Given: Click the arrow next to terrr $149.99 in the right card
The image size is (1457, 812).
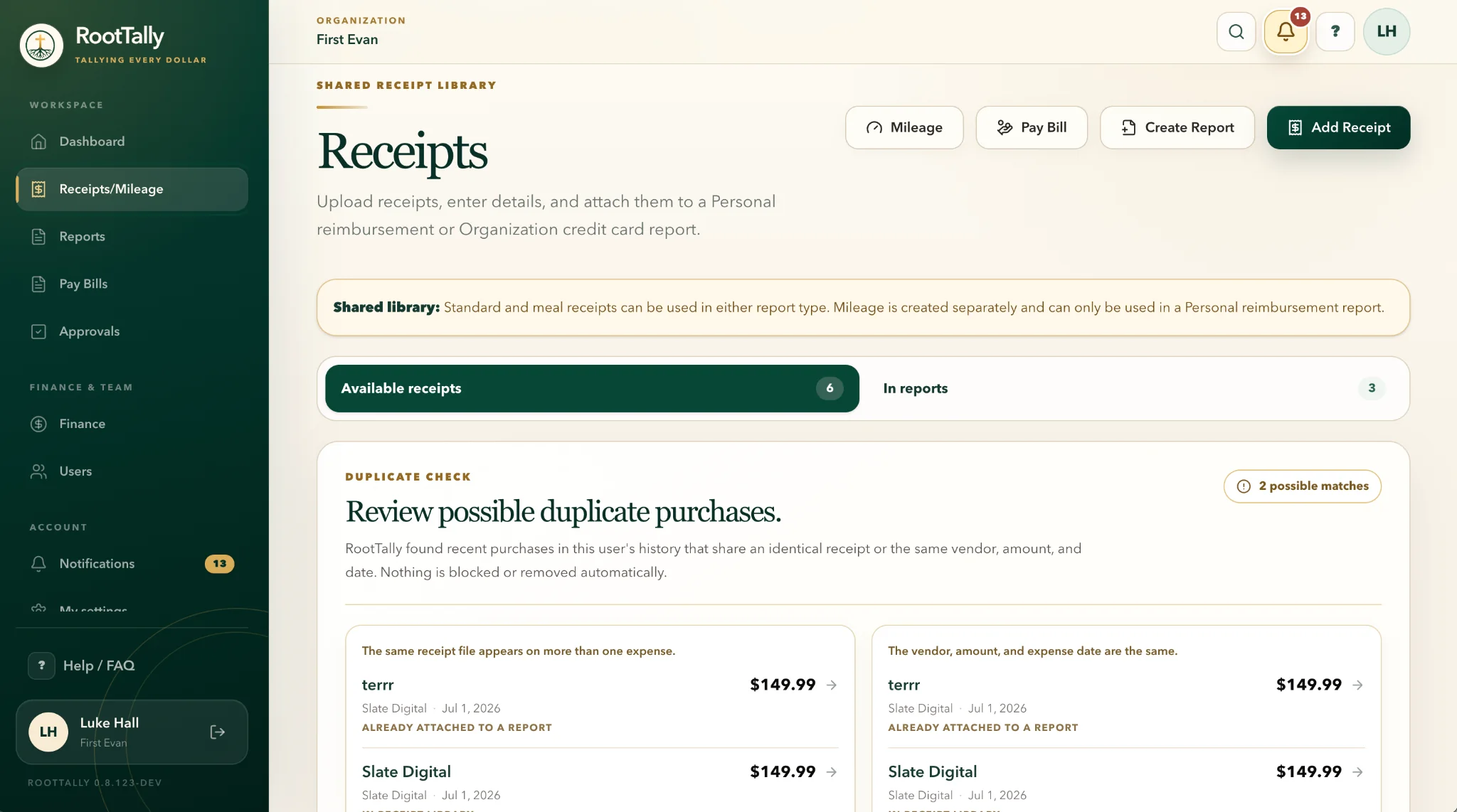Looking at the screenshot, I should click(1358, 685).
